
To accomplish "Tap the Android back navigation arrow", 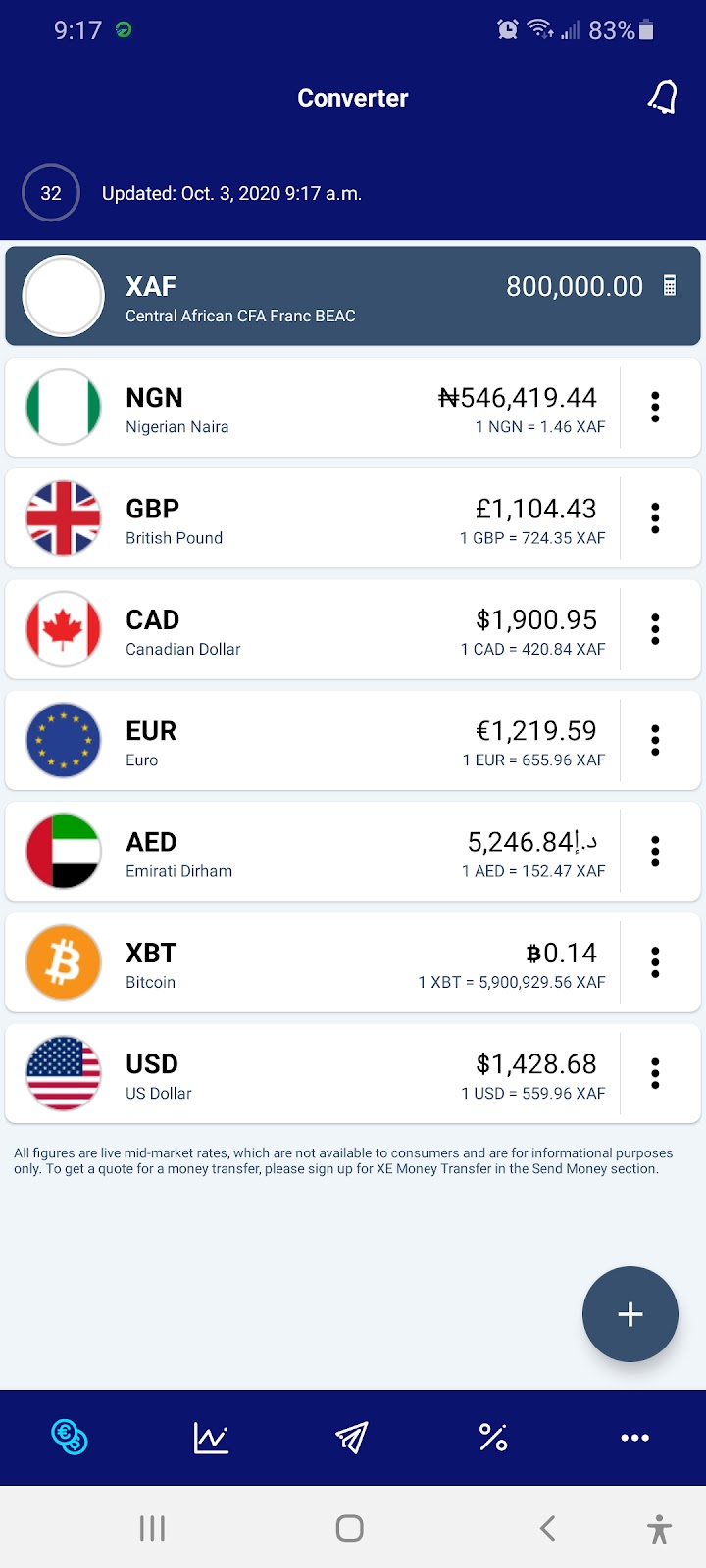I will tap(548, 1528).
